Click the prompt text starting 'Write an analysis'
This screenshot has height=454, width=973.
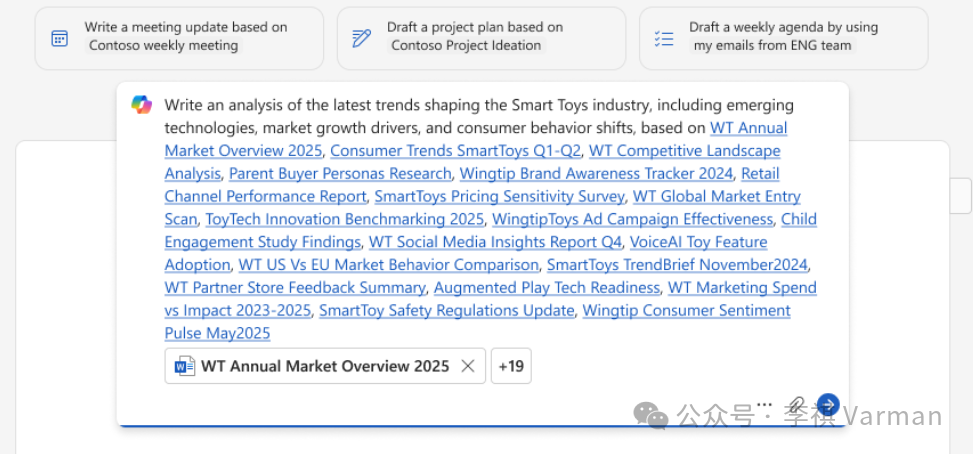tap(478, 117)
